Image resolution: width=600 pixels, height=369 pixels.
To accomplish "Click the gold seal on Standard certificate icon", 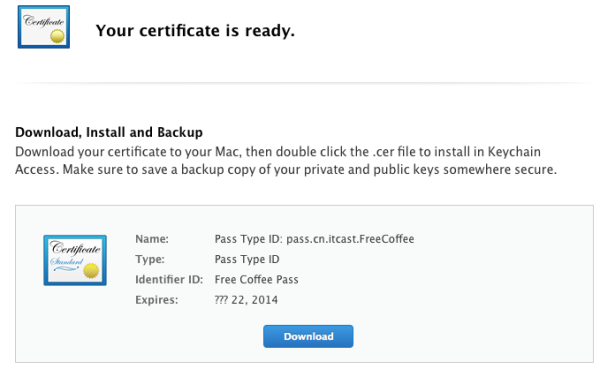I will coord(91,271).
